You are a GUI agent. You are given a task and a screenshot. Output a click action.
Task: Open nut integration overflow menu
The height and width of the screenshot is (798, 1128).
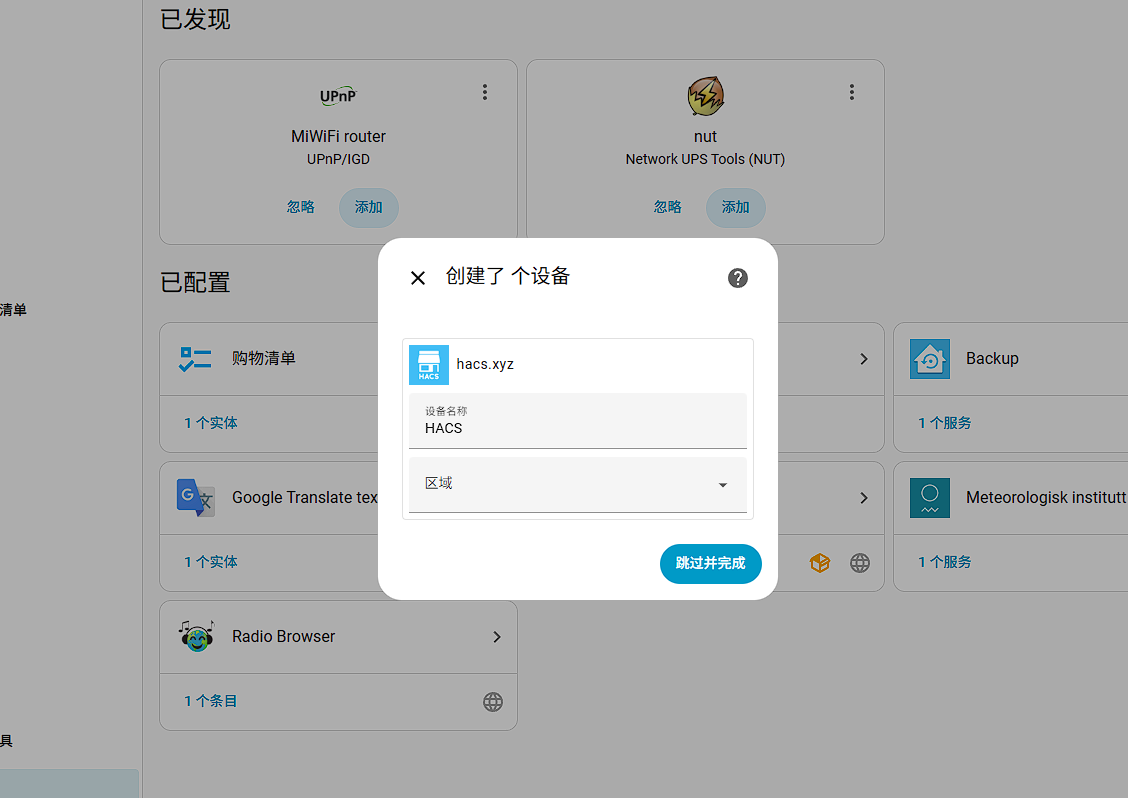coord(852,92)
